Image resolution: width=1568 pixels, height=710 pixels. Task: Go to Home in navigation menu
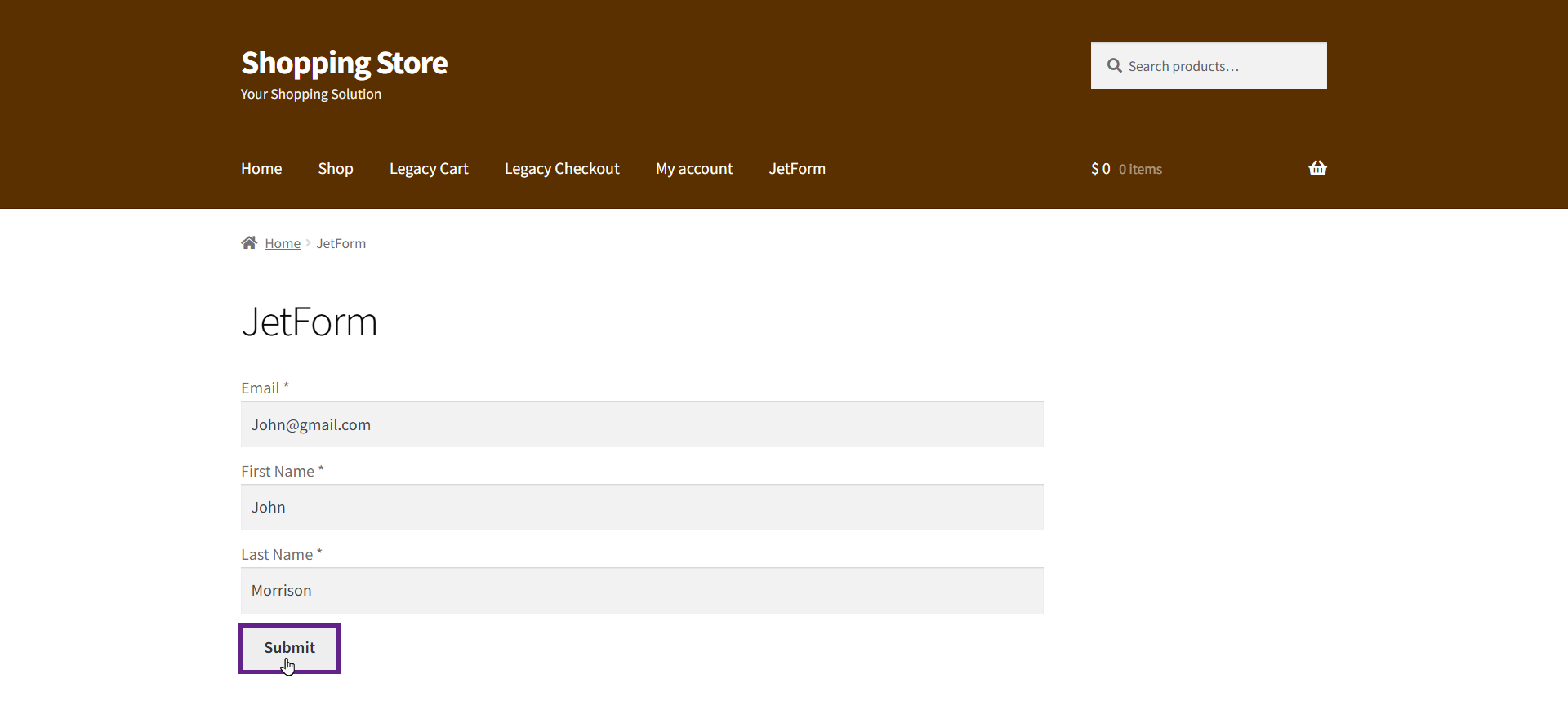pos(261,168)
